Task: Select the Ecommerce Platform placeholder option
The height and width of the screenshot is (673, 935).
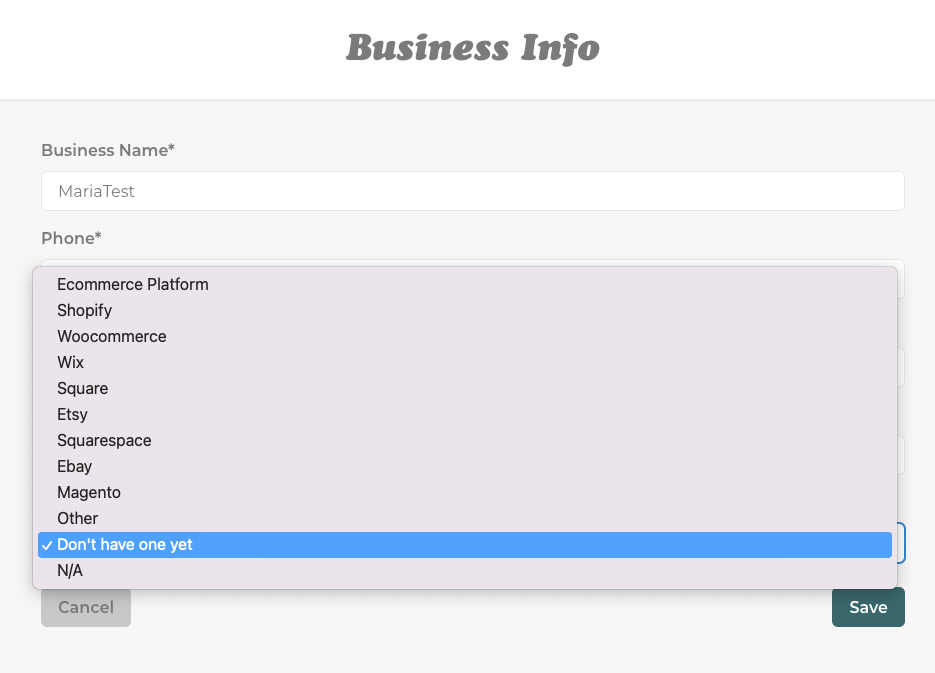Action: point(465,284)
